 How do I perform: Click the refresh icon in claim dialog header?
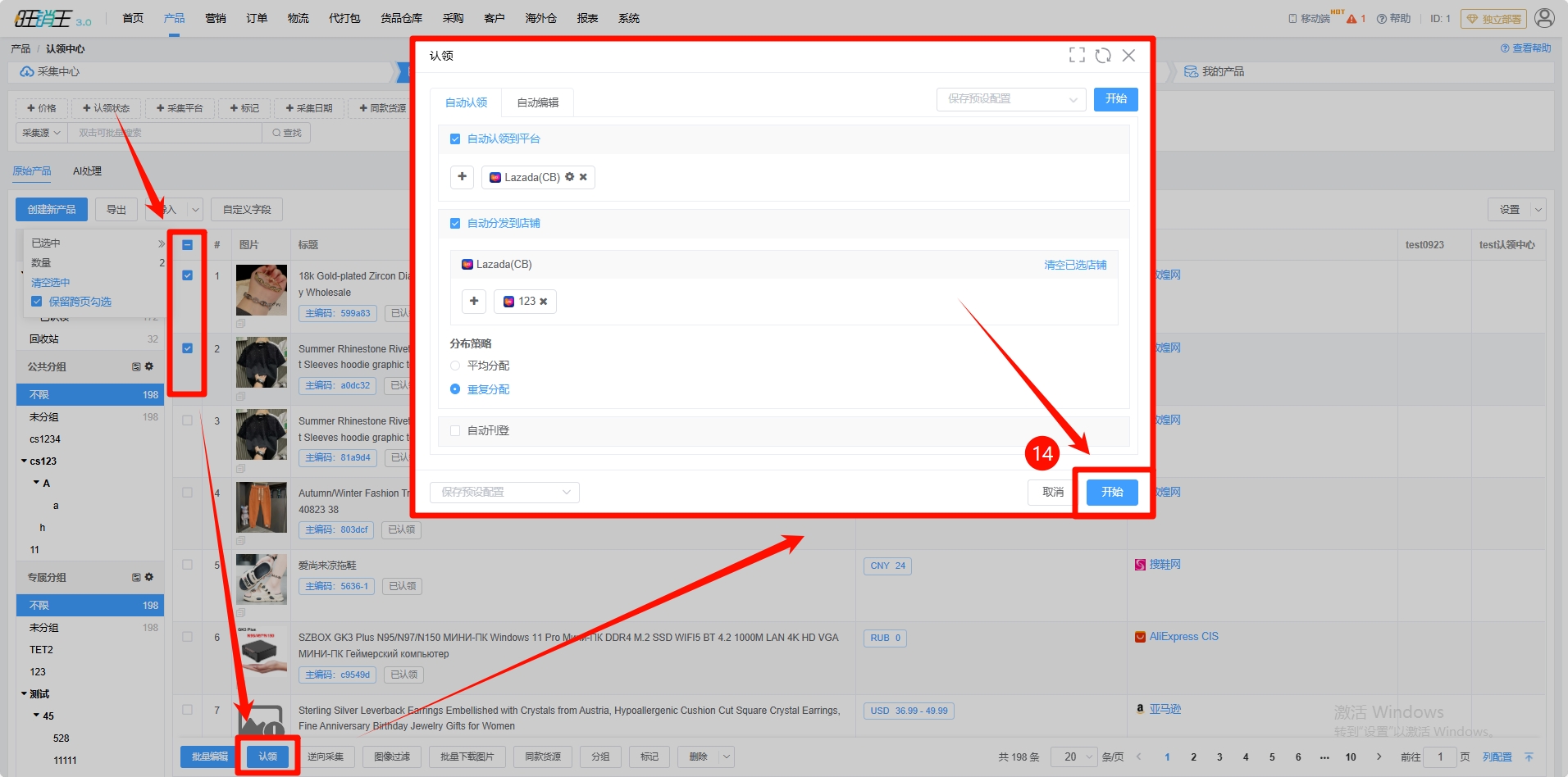tap(1103, 55)
